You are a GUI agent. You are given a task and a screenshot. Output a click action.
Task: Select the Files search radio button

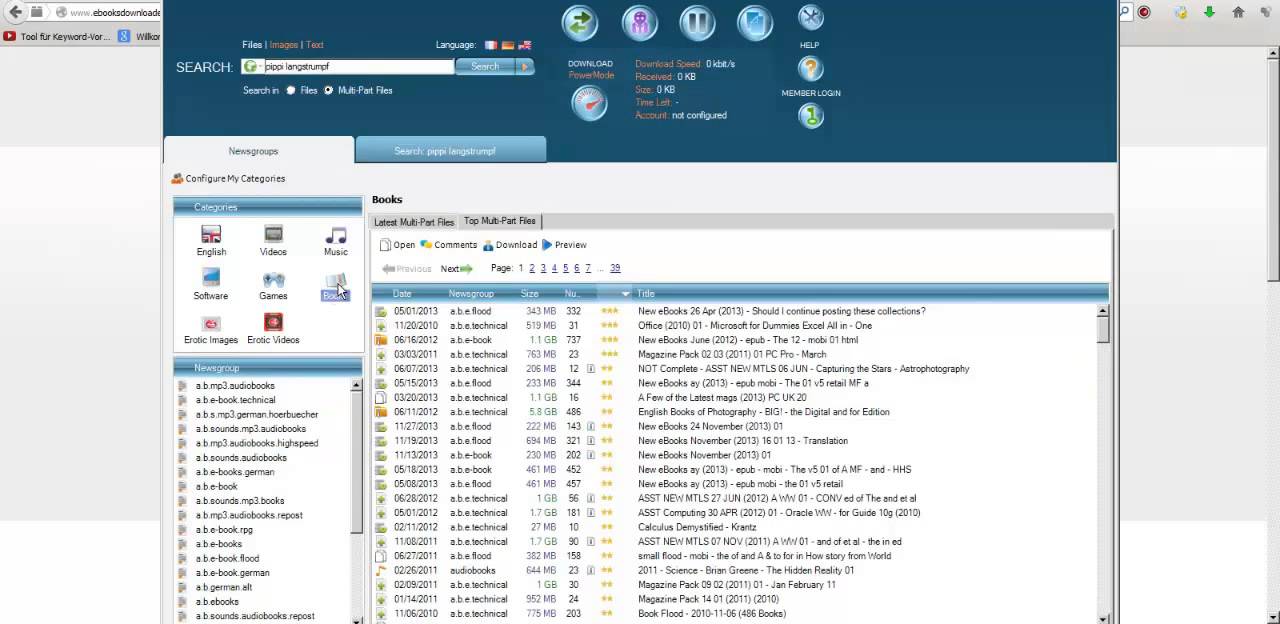point(291,90)
